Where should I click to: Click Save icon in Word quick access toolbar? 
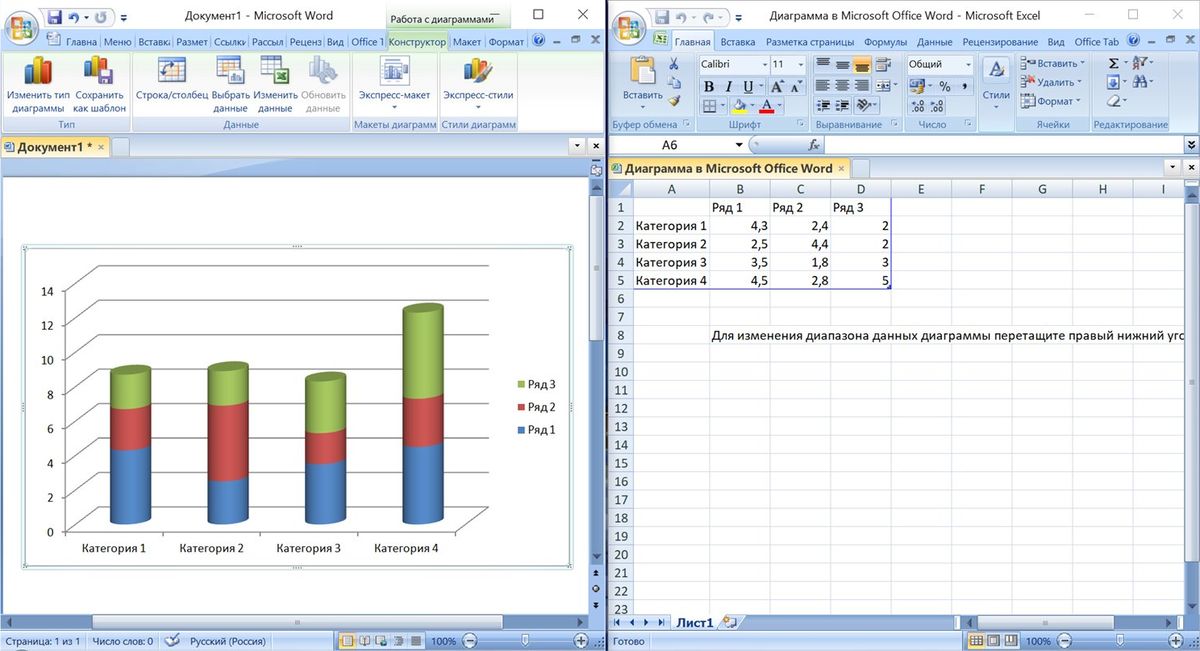[55, 17]
